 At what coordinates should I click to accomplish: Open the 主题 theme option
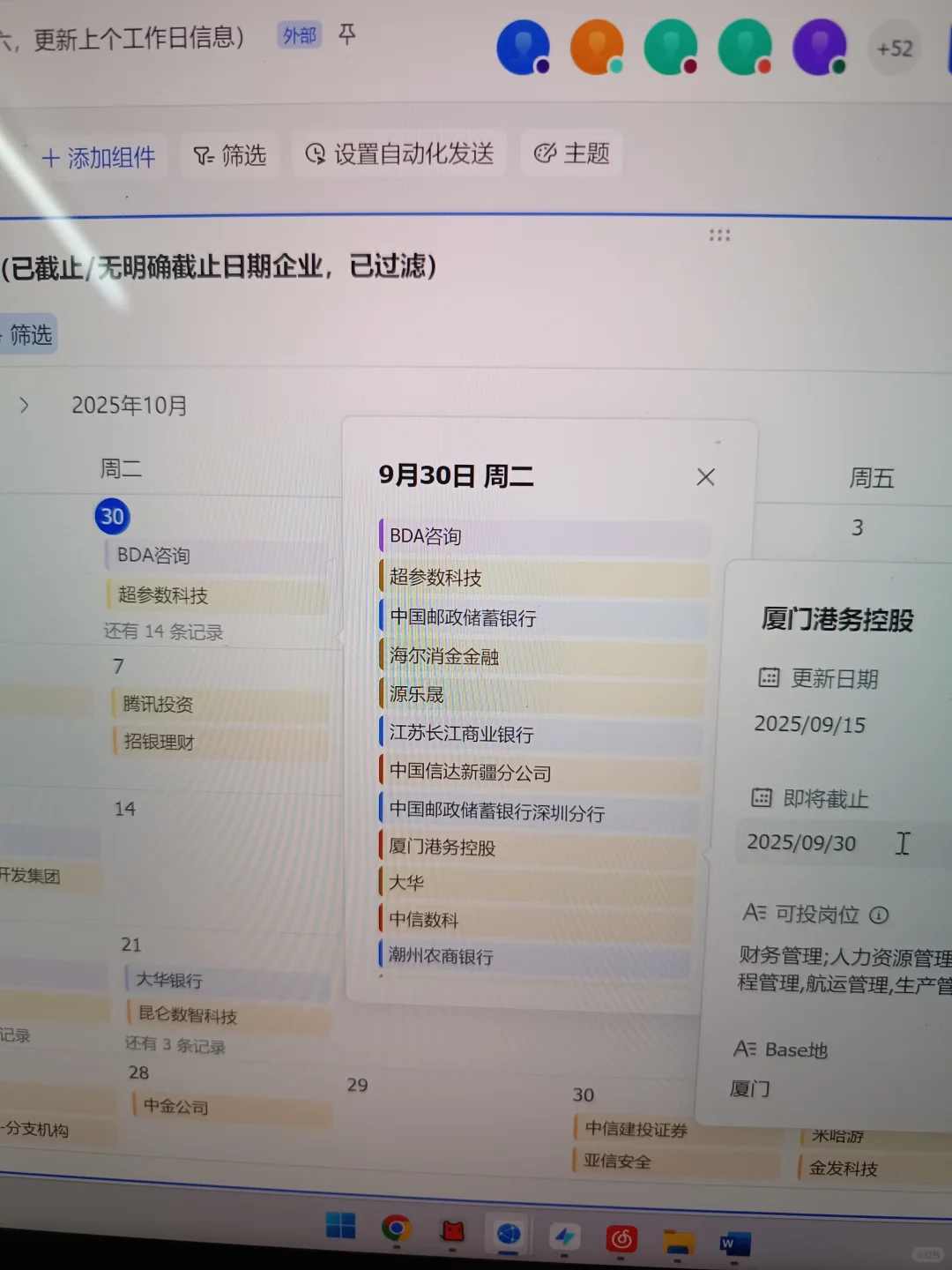pos(572,153)
